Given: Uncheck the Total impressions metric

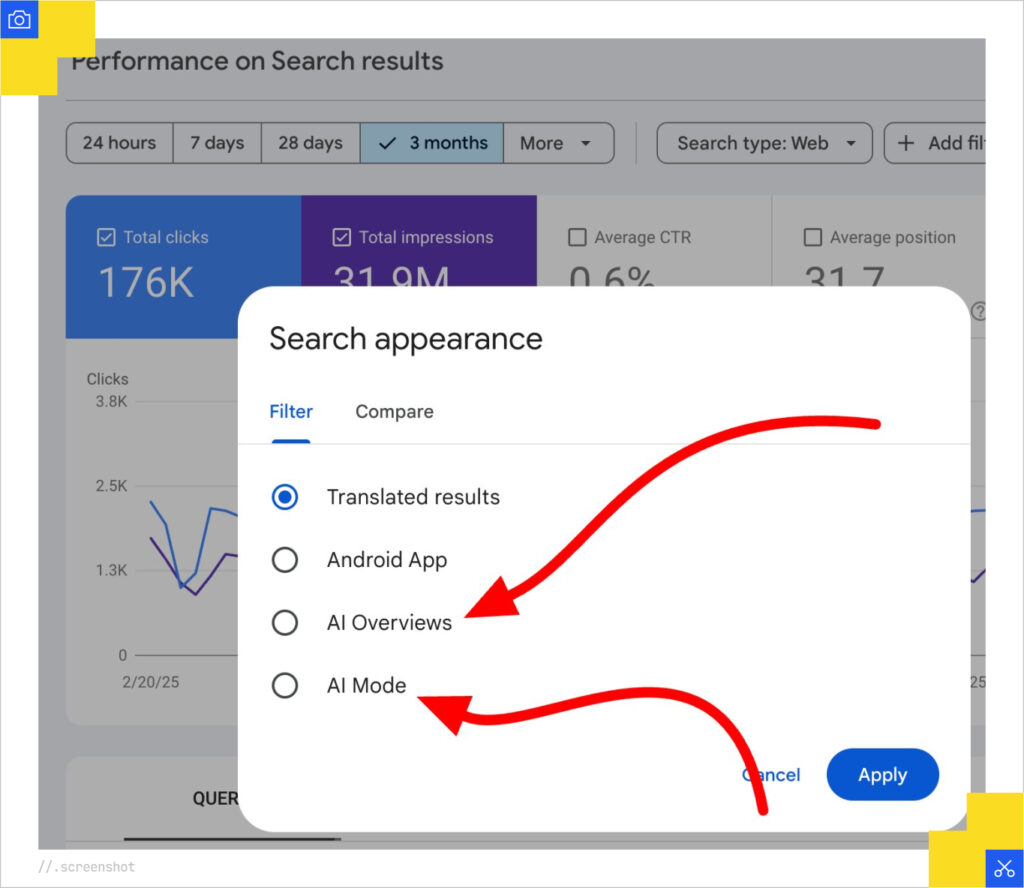Looking at the screenshot, I should [x=342, y=238].
